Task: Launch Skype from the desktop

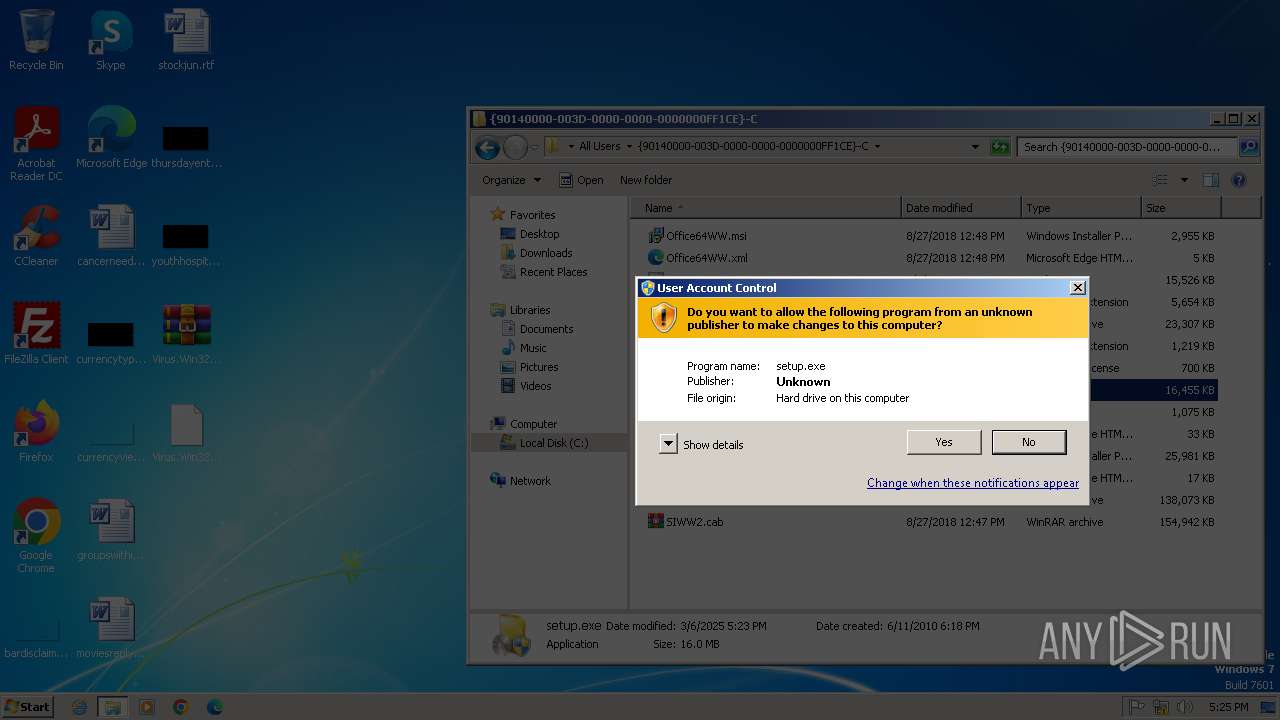Action: pos(110,40)
